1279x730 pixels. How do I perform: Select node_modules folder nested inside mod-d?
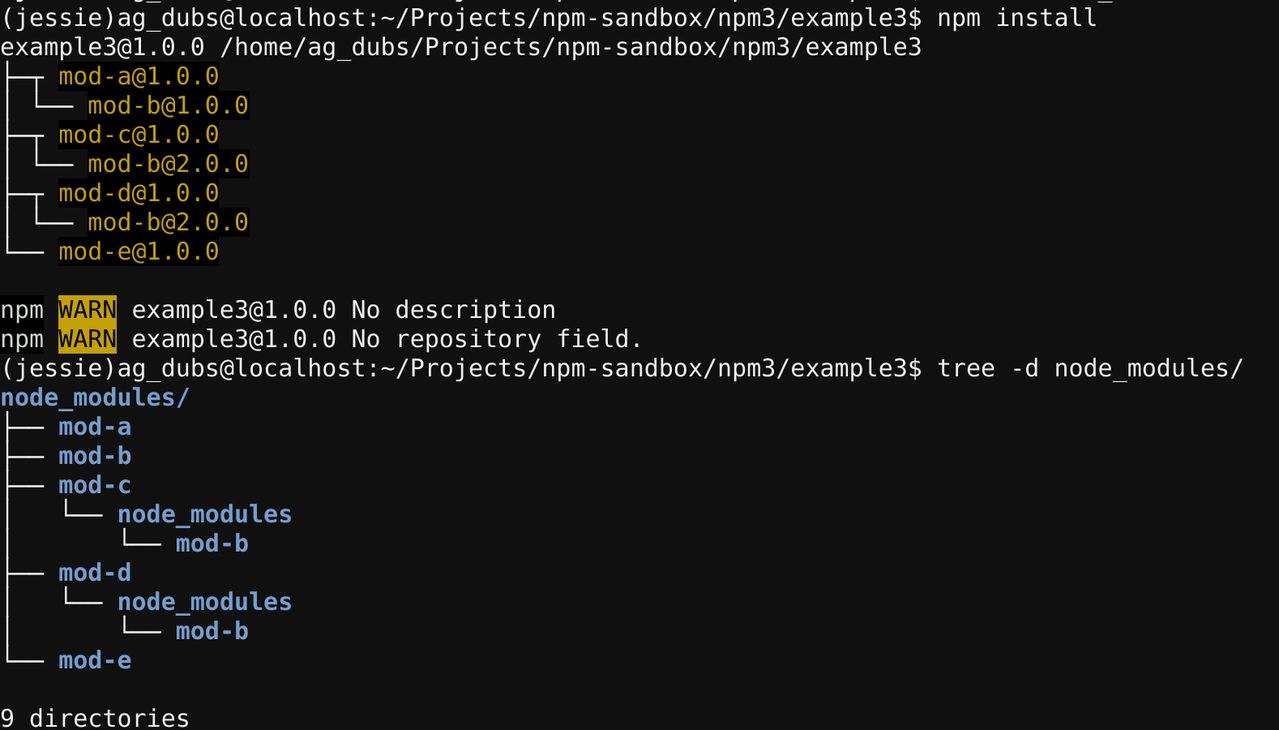(204, 601)
